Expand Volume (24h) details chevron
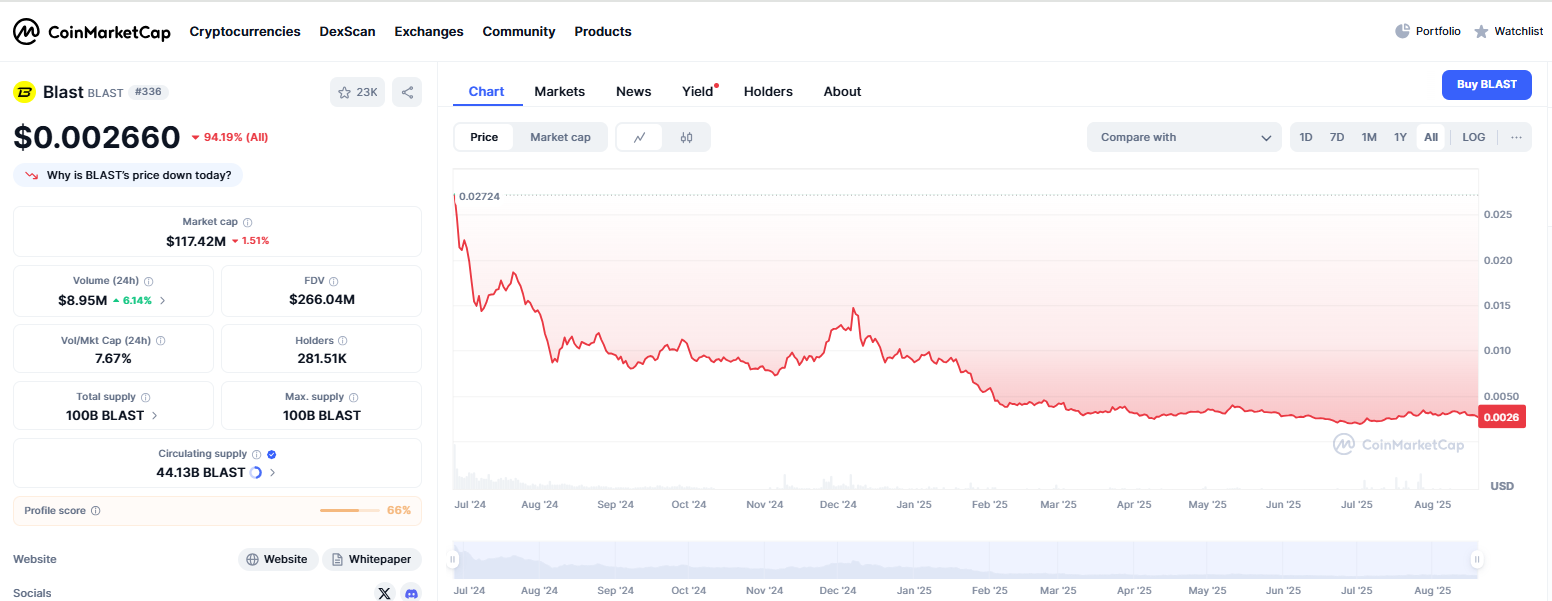 [x=163, y=300]
